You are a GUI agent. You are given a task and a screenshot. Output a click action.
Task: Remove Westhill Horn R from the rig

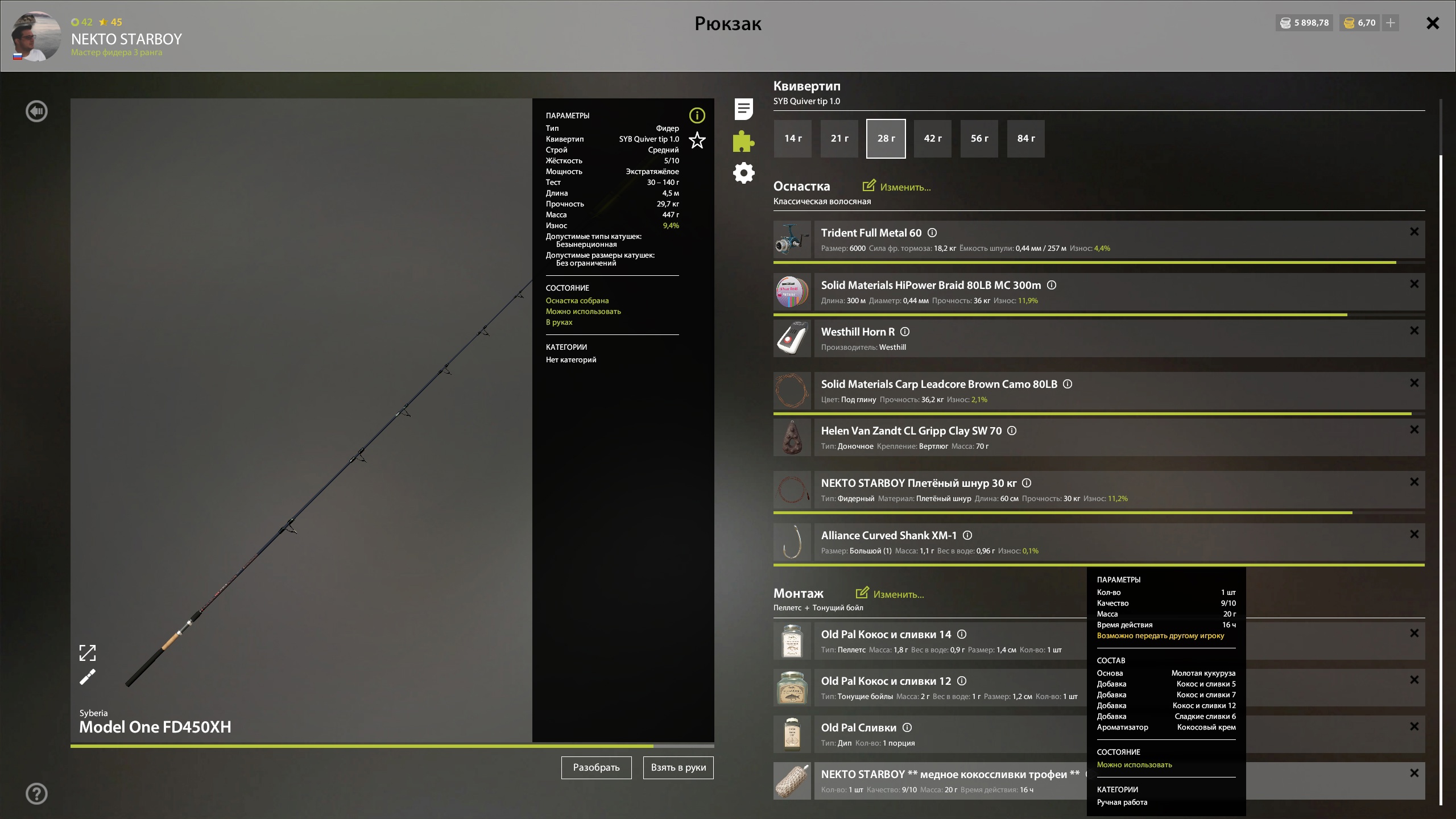(x=1414, y=330)
